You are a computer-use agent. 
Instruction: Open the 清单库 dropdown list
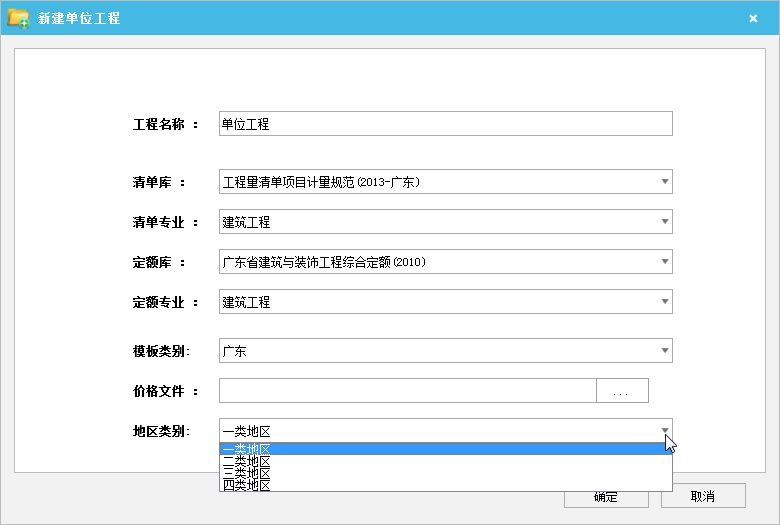[x=664, y=182]
